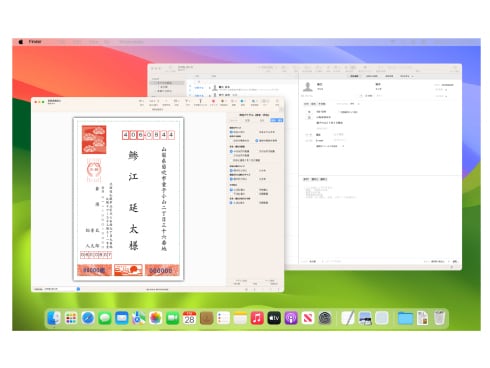Select the recipient name text on postcard
Image resolution: width=490 pixels, height=368 pixels.
click(133, 200)
